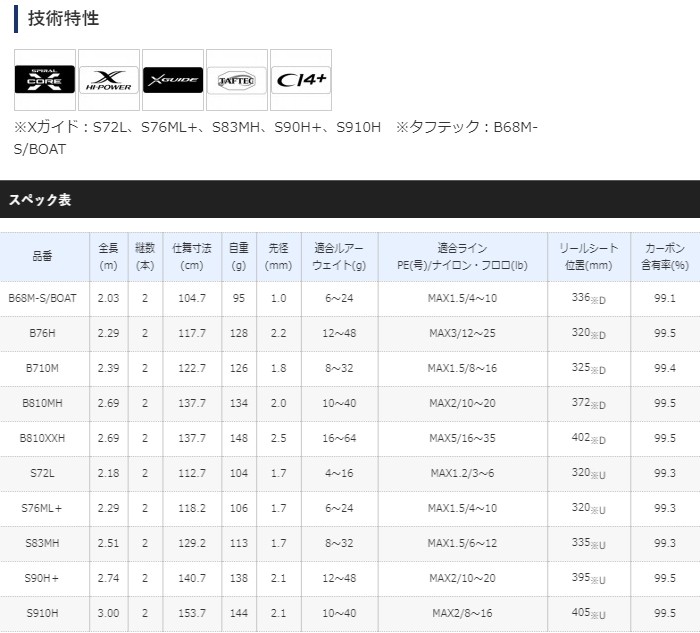Click the 技術特性 section heading

pos(63,19)
